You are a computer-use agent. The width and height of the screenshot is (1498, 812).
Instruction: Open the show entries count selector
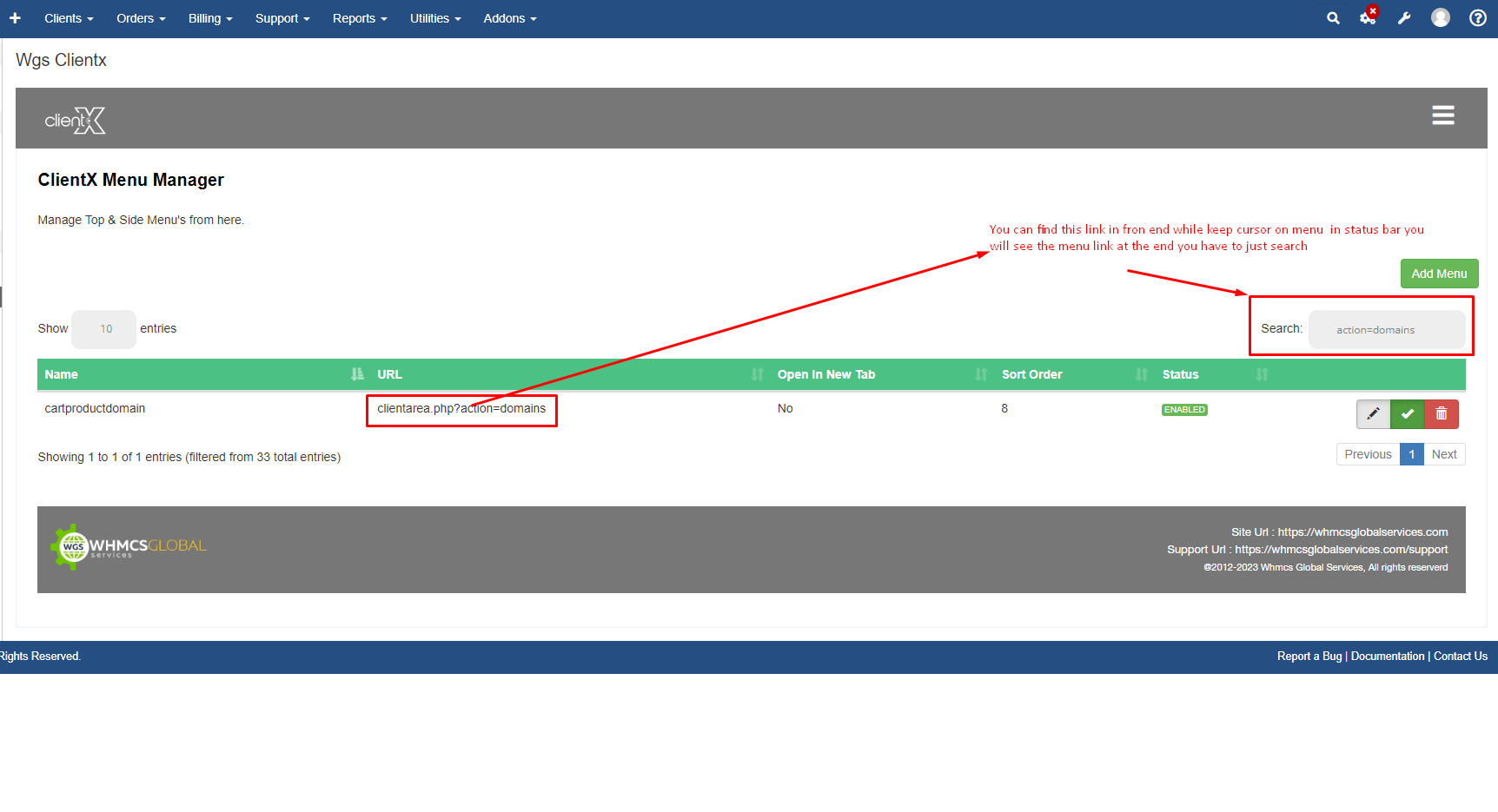(104, 329)
